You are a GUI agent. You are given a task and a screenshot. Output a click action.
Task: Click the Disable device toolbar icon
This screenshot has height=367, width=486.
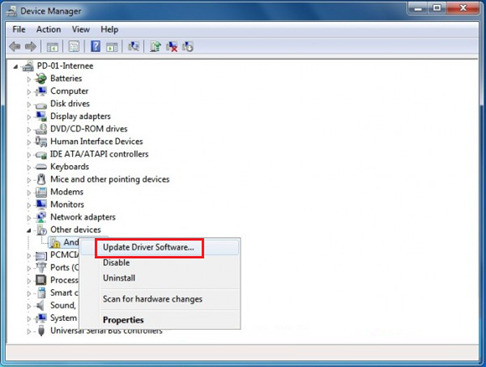pyautogui.click(x=188, y=47)
